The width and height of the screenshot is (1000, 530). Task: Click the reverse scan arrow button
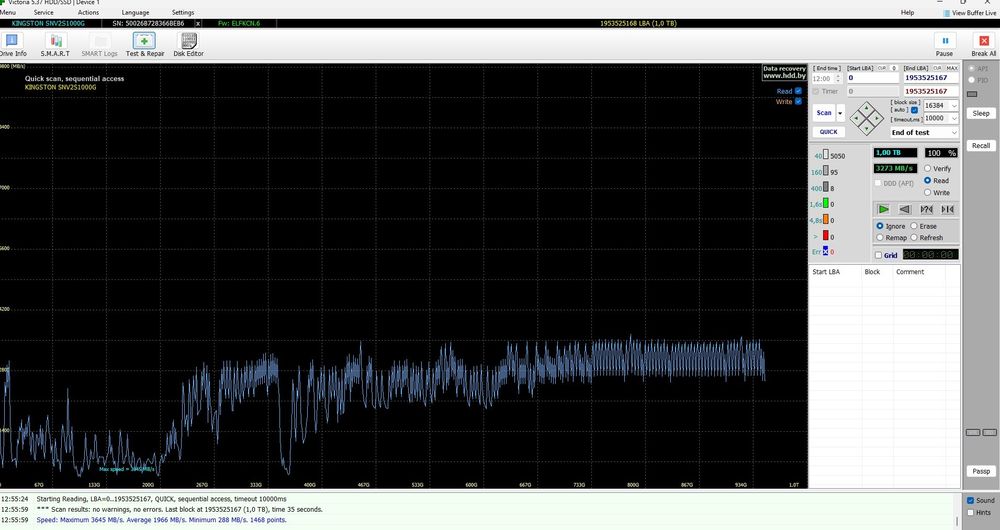coord(905,209)
